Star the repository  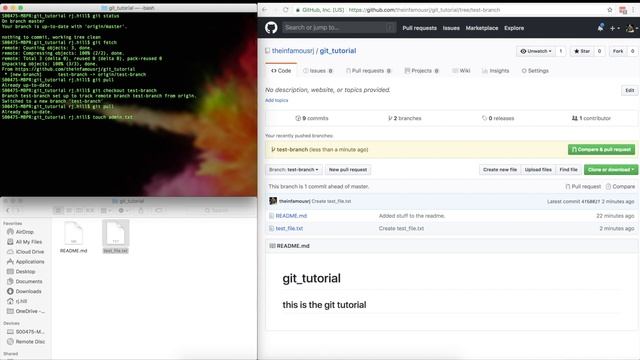click(582, 51)
